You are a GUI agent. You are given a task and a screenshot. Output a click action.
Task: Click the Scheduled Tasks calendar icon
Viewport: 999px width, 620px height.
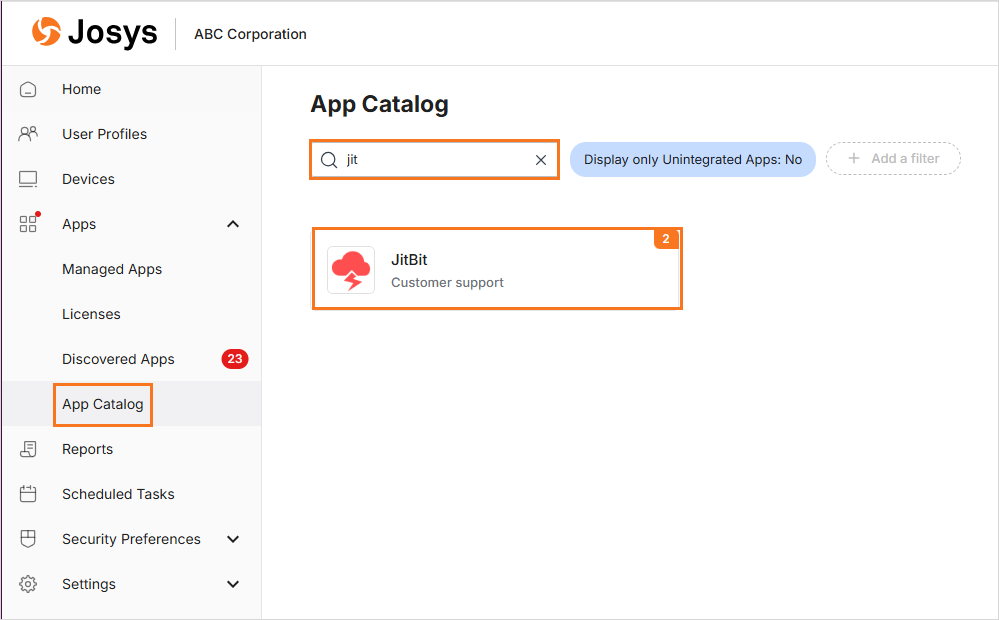[x=28, y=494]
